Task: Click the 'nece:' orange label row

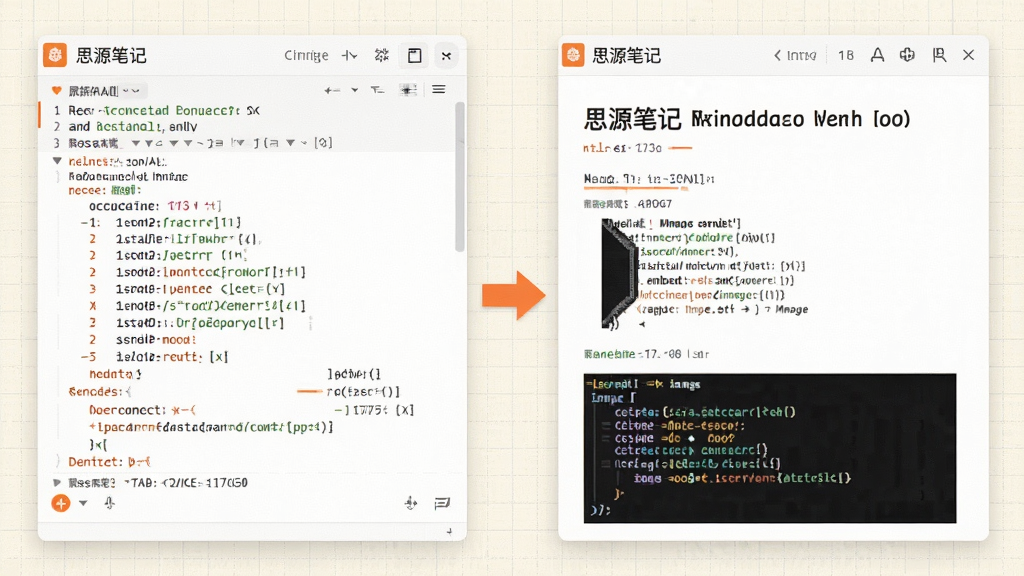Action: coord(105,190)
